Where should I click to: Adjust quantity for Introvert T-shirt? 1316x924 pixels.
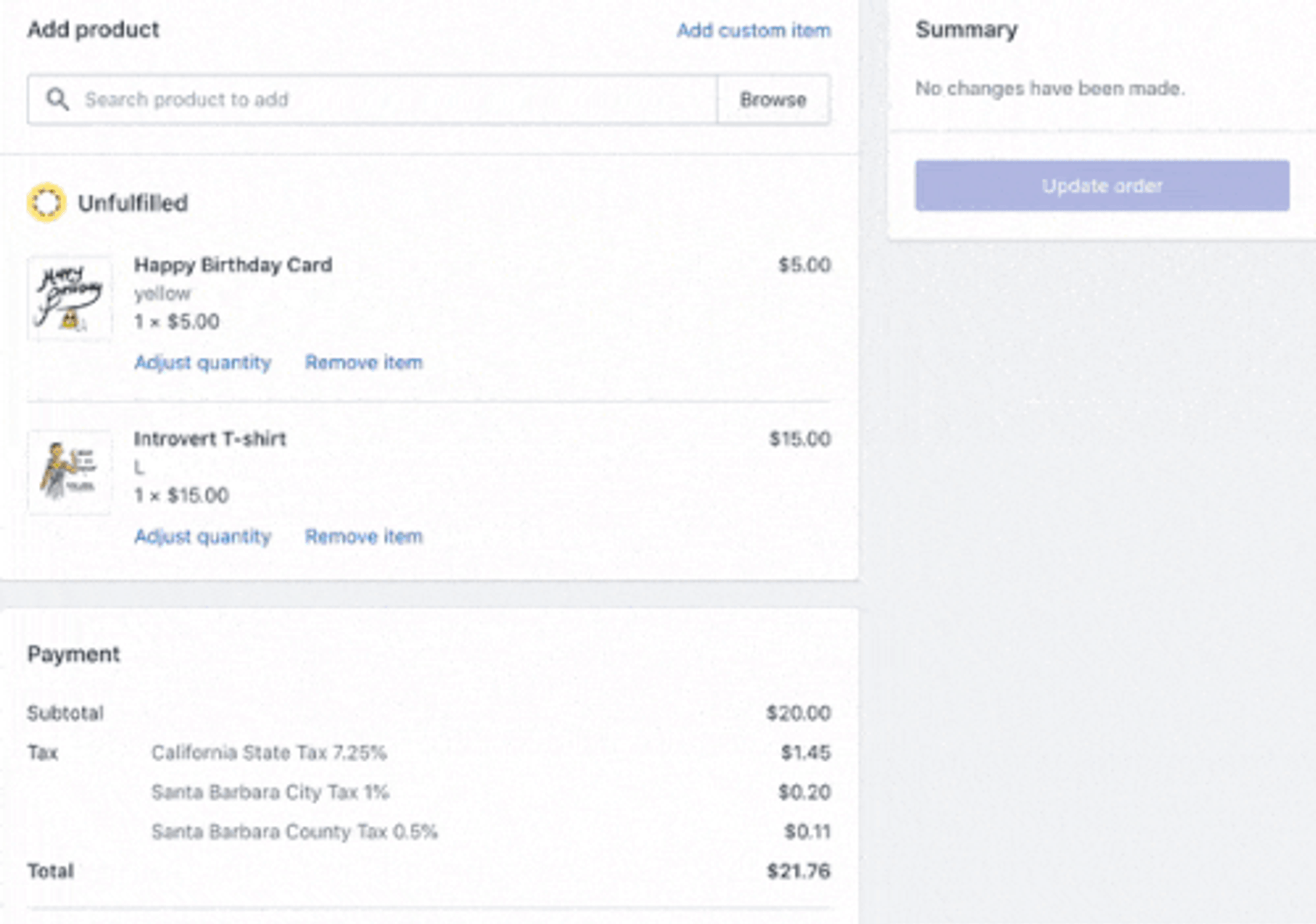tap(203, 536)
